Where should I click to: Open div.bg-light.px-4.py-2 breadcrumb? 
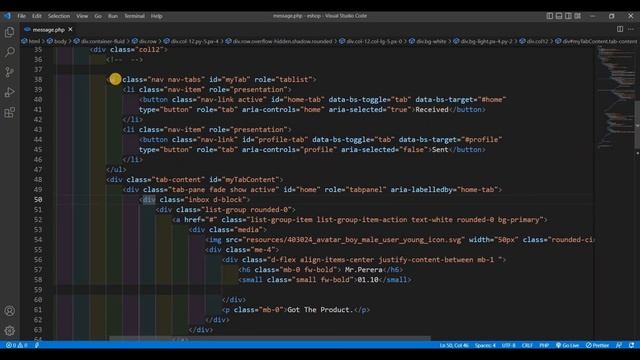tap(482, 41)
